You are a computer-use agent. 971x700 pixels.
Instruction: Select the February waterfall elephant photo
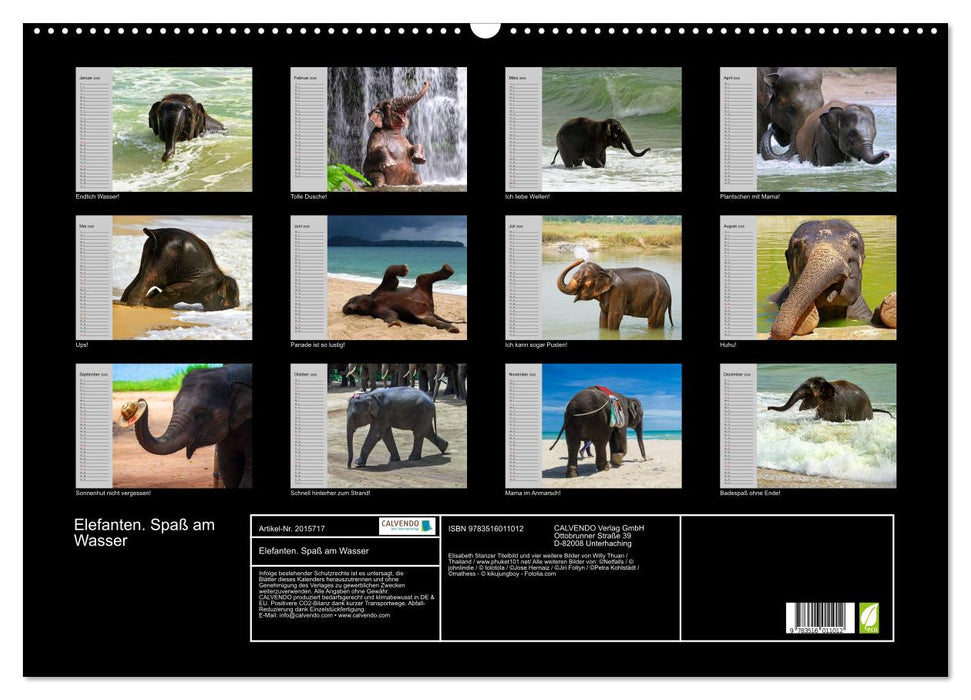coord(397,129)
